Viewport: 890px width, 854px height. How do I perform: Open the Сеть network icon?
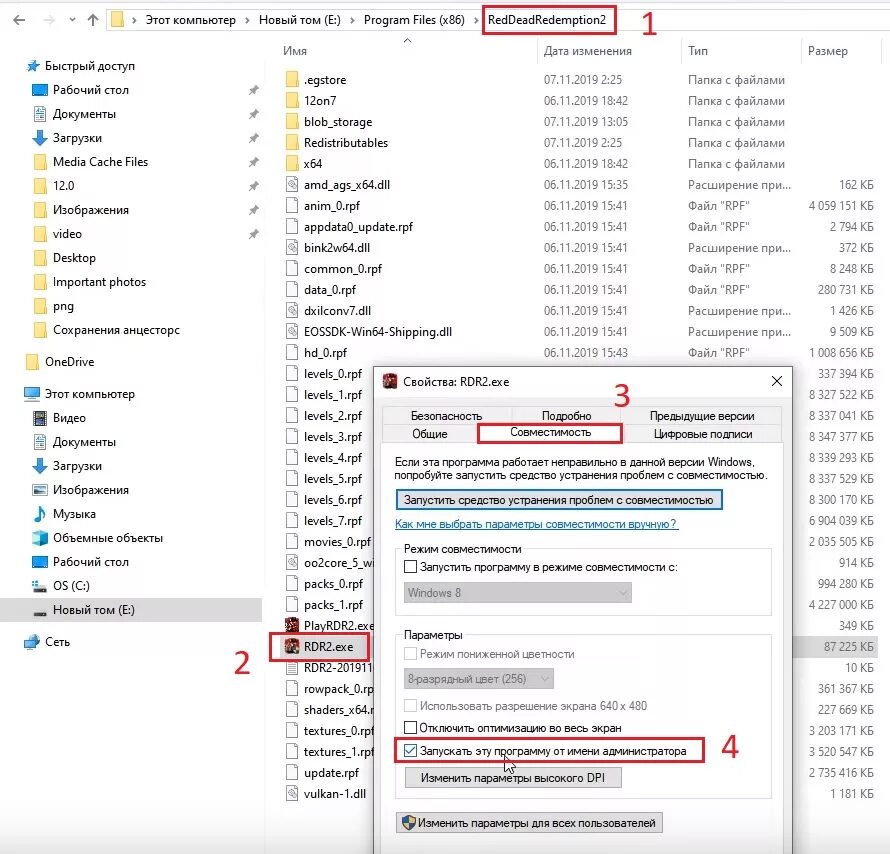tap(32, 642)
